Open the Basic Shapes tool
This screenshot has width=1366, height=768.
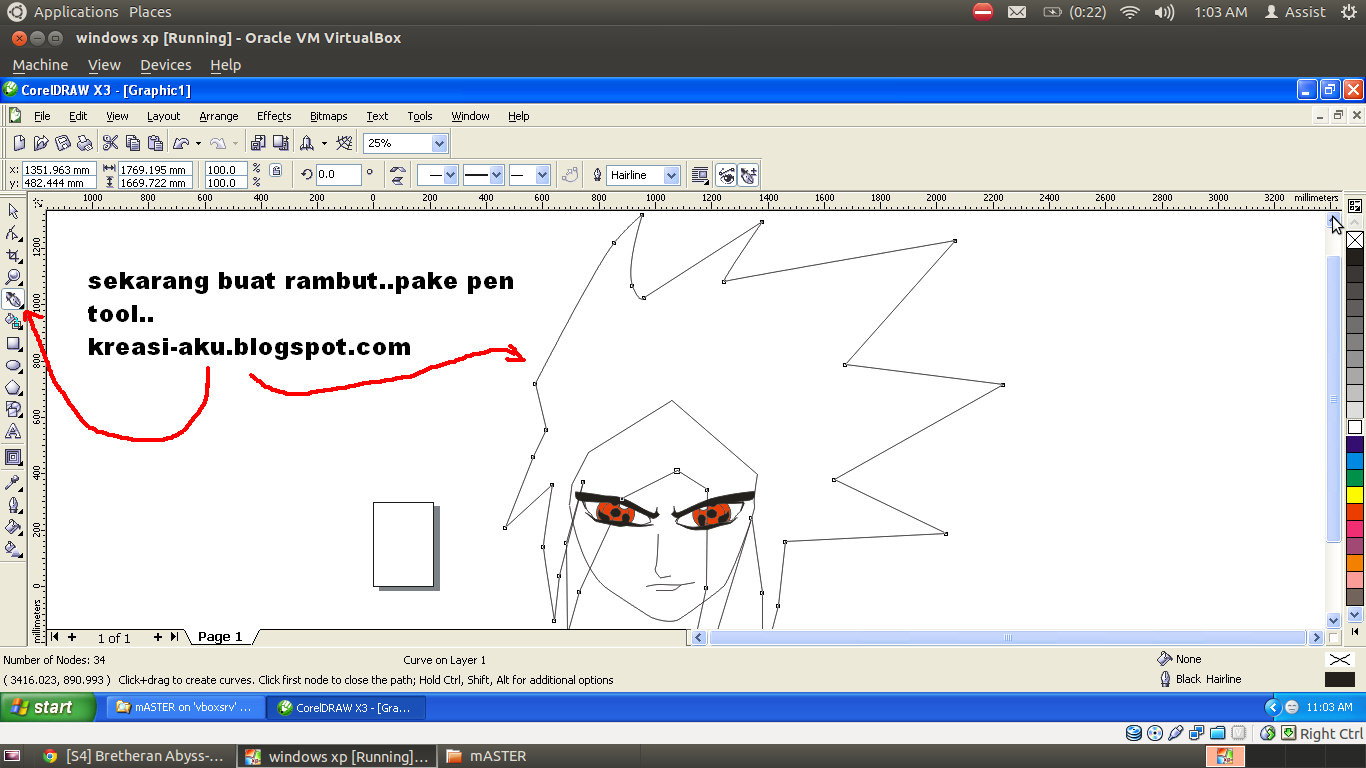pyautogui.click(x=13, y=409)
